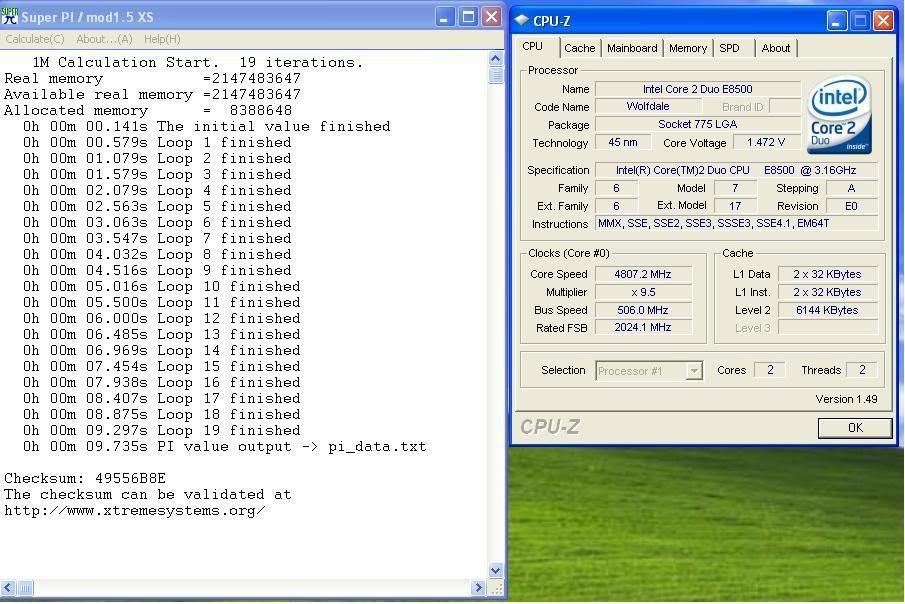This screenshot has height=604, width=905.
Task: Expand the Processor #1 selection dropdown
Action: point(694,371)
